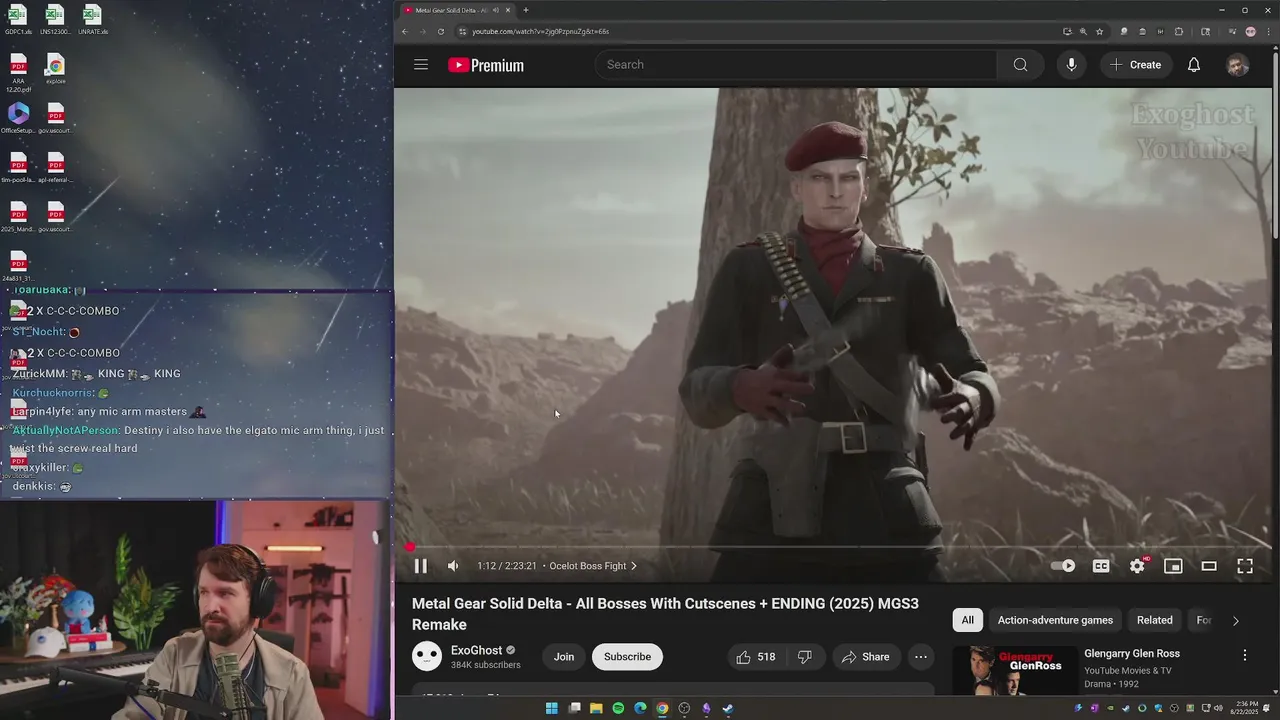Select the Metal Gear Solid Delta browser tab
This screenshot has height=720, width=1280.
coord(456,10)
